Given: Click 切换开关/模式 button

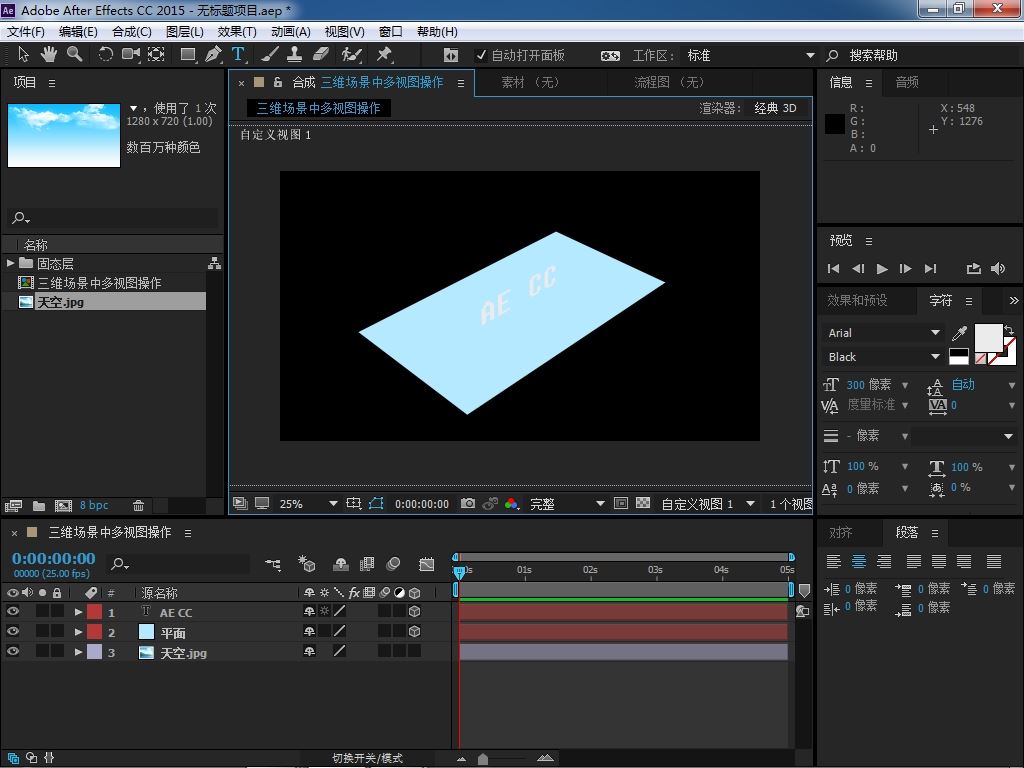Looking at the screenshot, I should coord(367,758).
